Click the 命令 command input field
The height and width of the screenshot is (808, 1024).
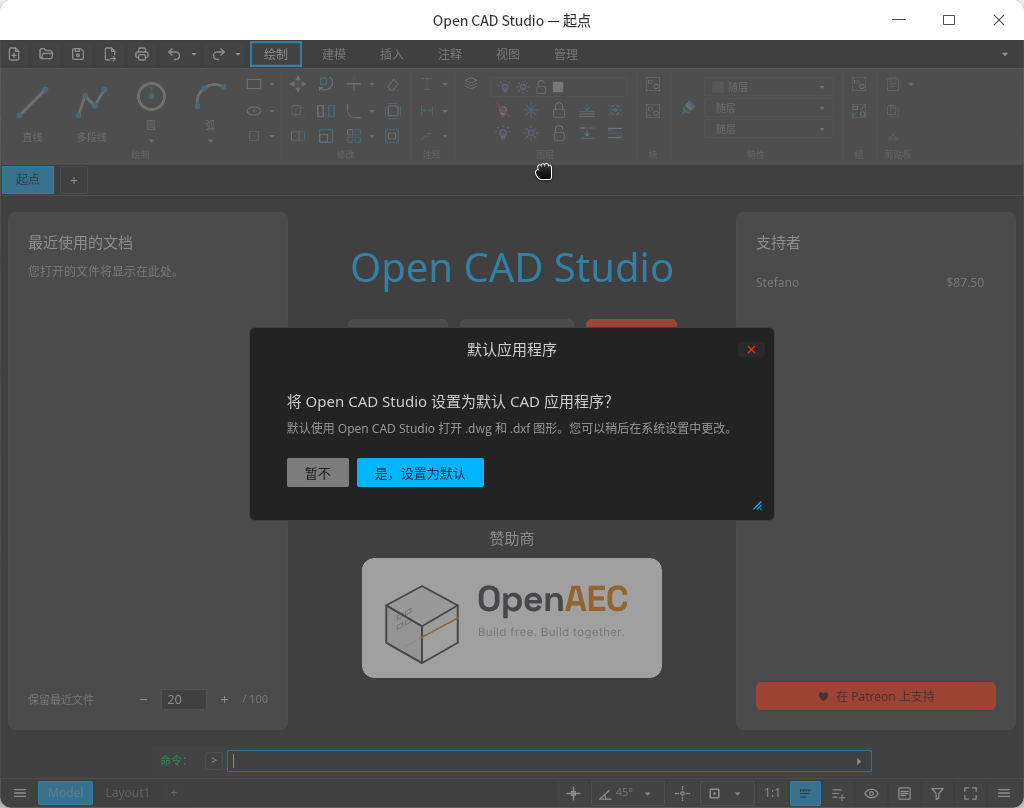tap(549, 761)
